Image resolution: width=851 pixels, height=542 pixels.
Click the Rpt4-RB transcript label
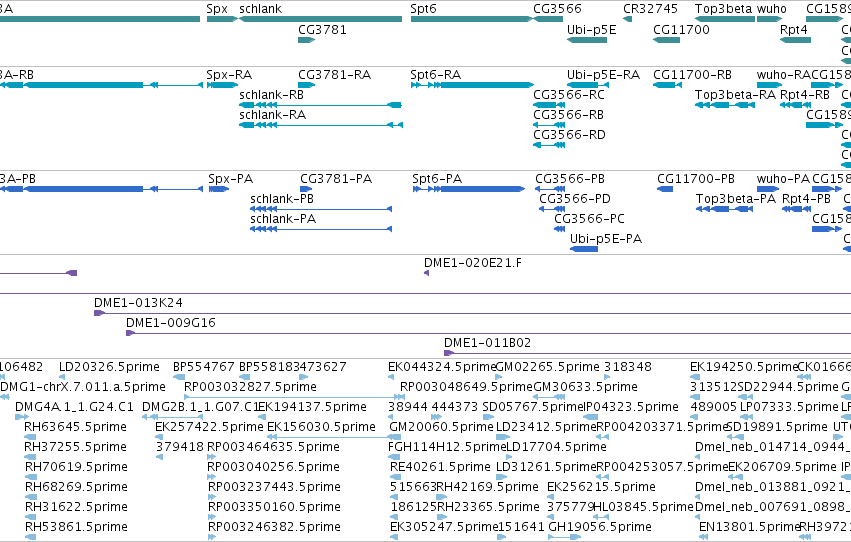click(x=804, y=95)
